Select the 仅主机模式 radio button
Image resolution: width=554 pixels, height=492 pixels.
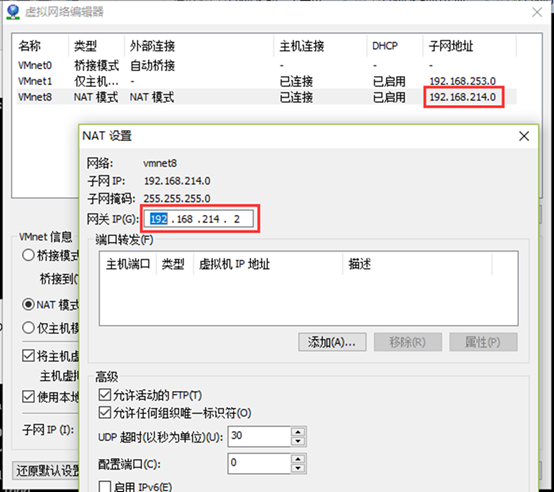(x=28, y=328)
